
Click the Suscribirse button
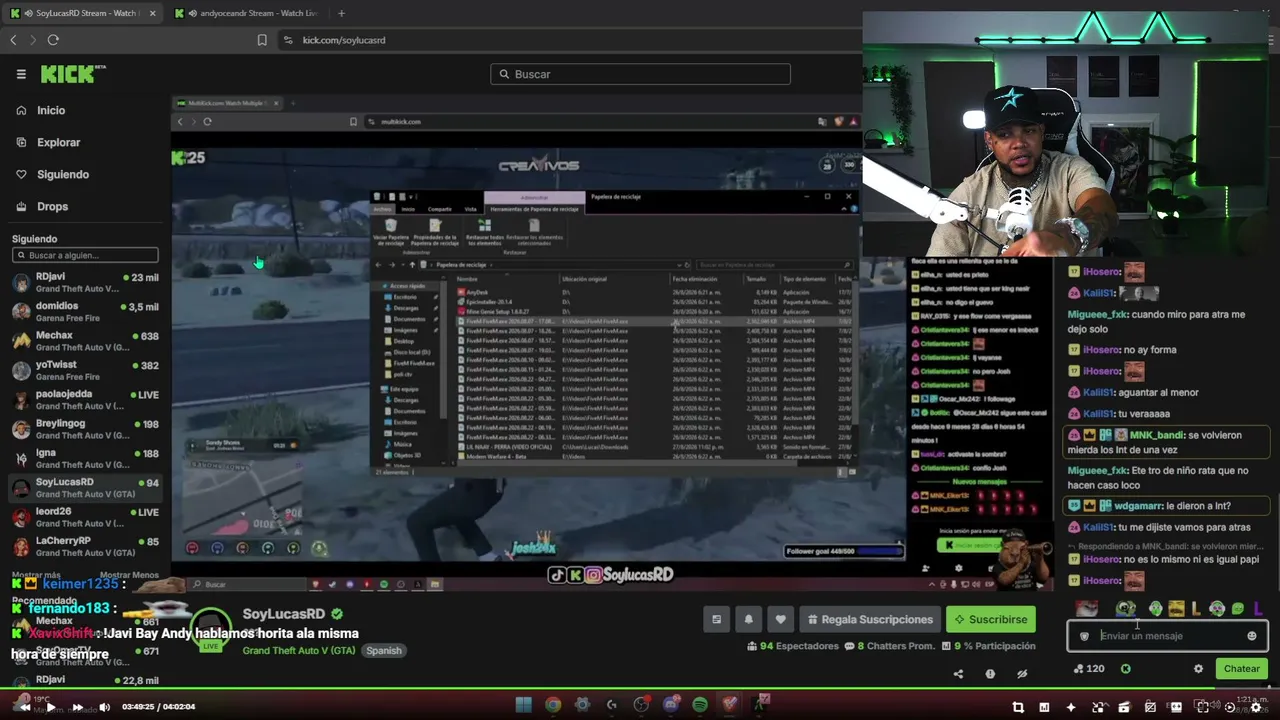[x=991, y=619]
